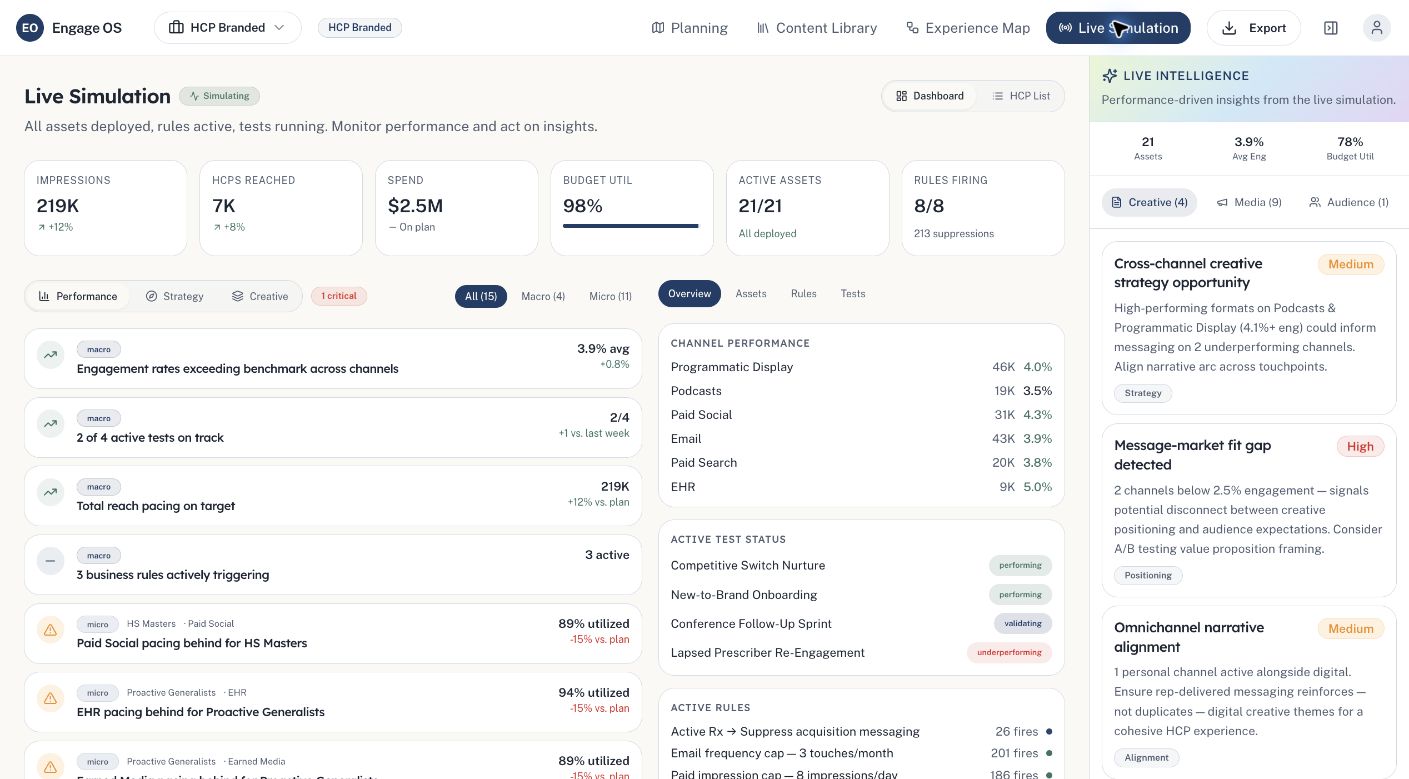Switch to HCP List view
This screenshot has width=1409, height=779.
pyautogui.click(x=1021, y=96)
